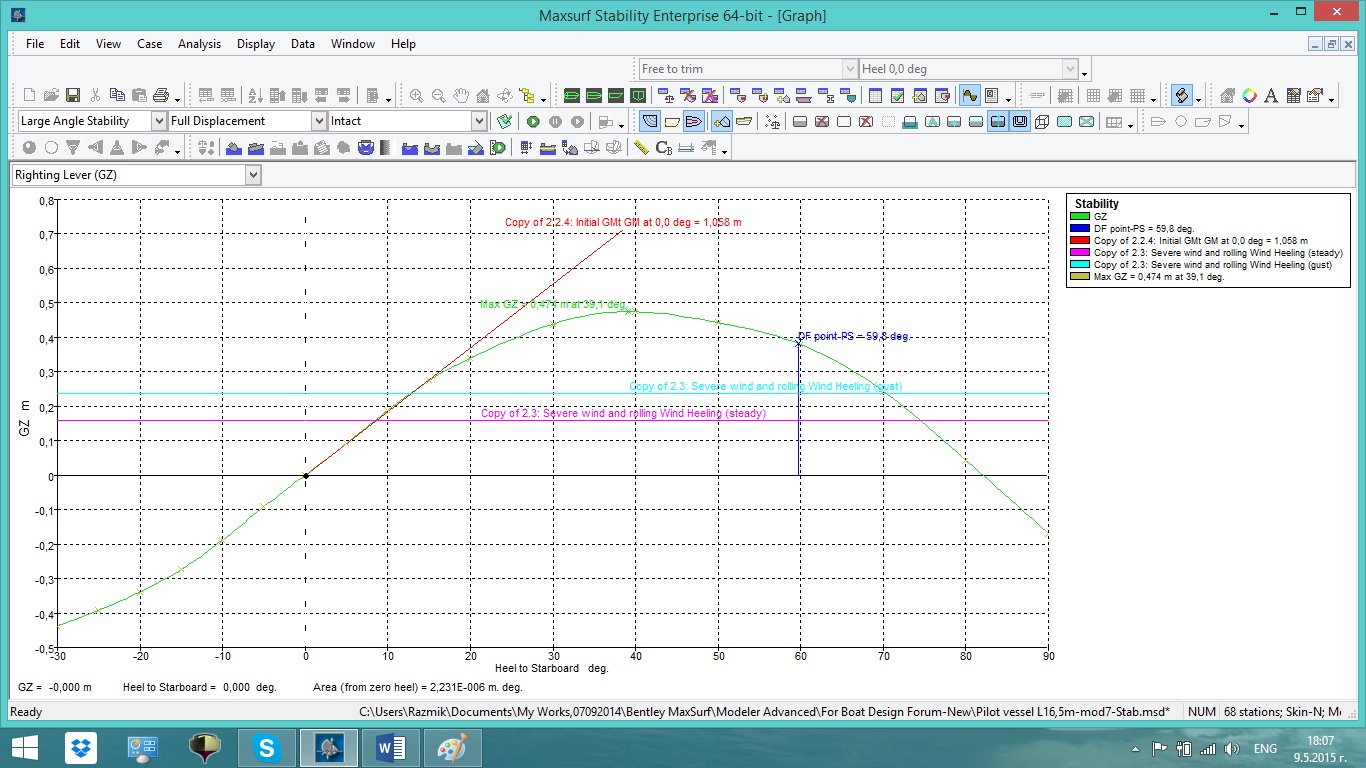Click the Print icon in toolbar
The height and width of the screenshot is (768, 1366).
point(161,96)
